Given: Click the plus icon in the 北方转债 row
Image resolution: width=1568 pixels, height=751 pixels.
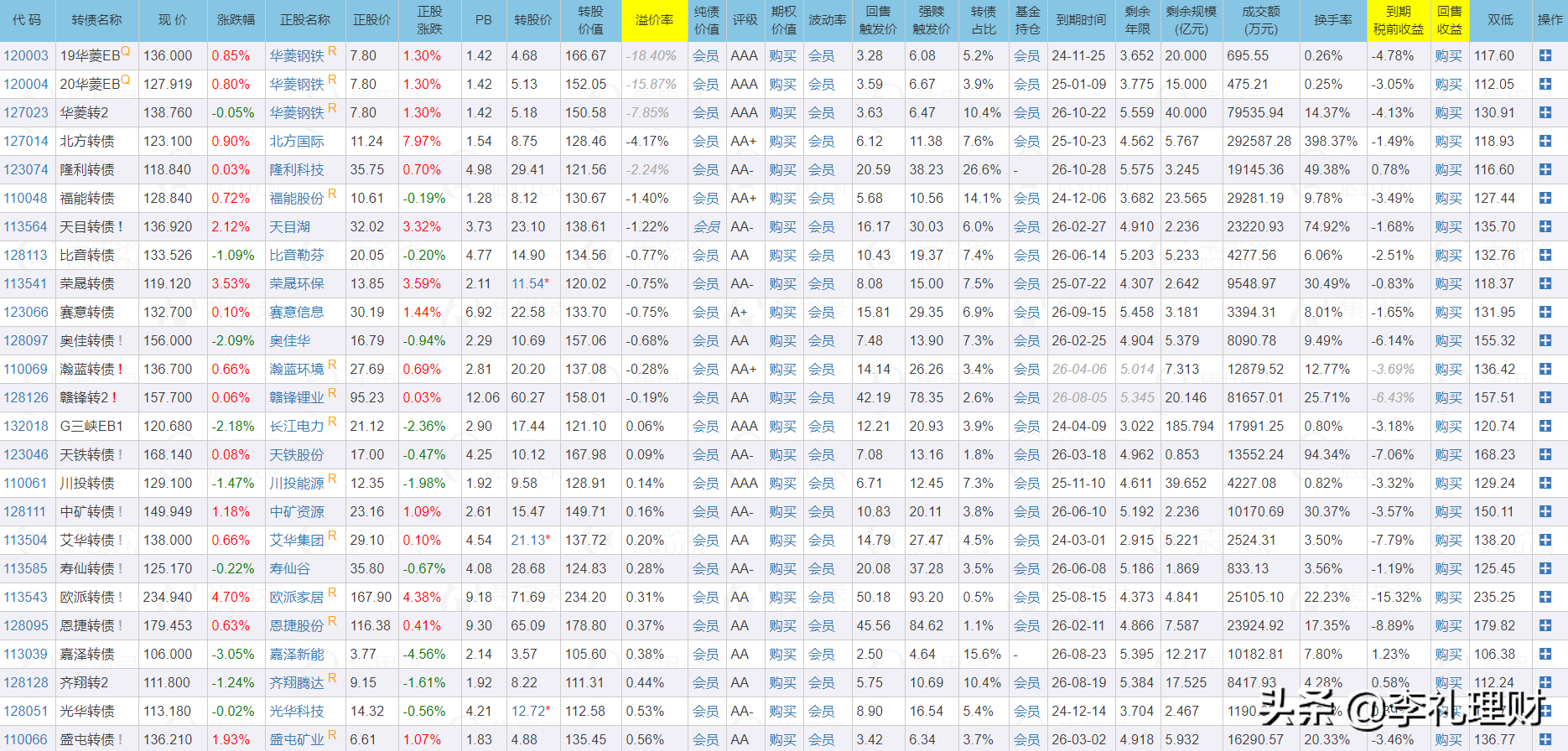Looking at the screenshot, I should coord(1545,142).
